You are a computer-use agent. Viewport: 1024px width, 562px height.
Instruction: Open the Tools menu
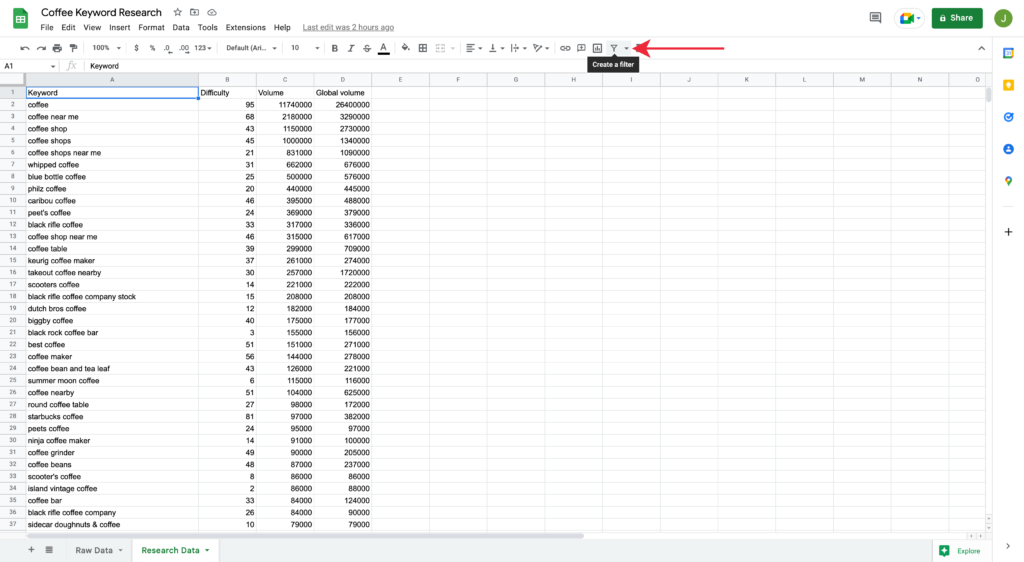(x=208, y=27)
